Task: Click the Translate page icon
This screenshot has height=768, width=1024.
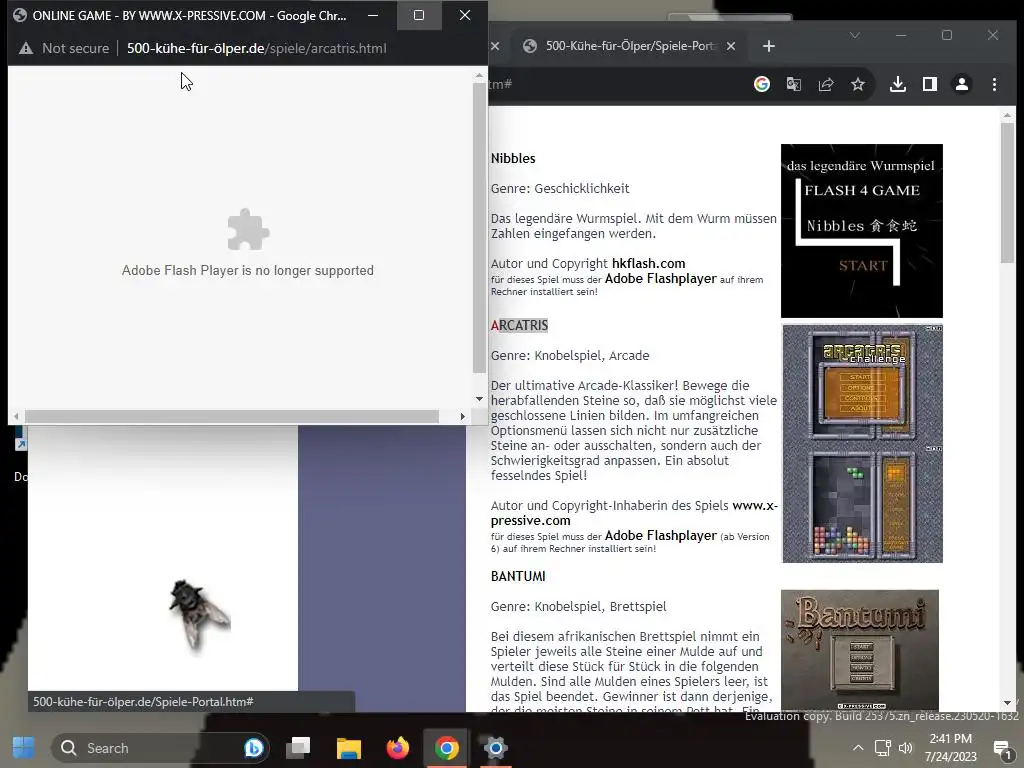Action: [x=793, y=84]
